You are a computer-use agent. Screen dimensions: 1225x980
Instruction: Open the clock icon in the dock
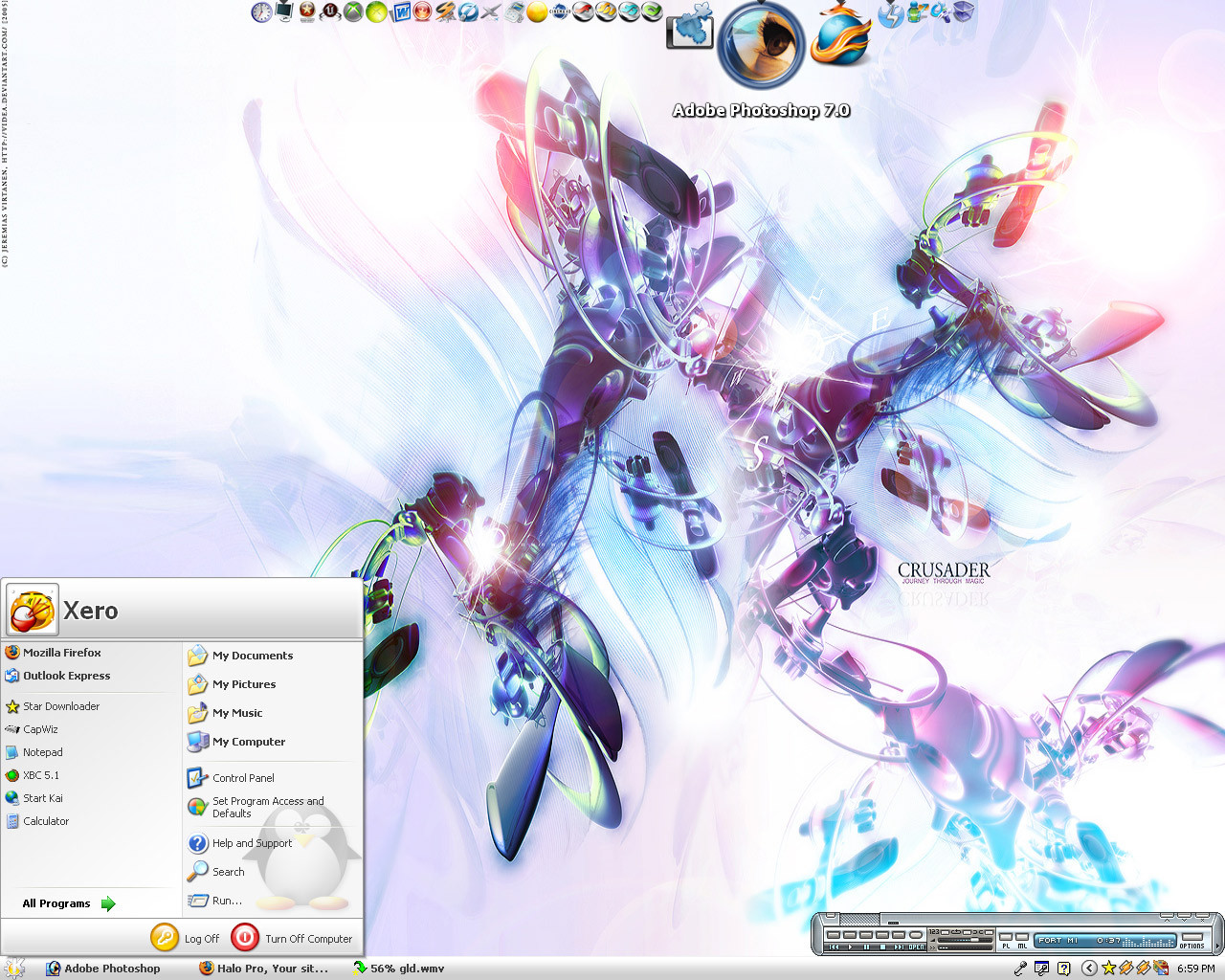(x=261, y=12)
